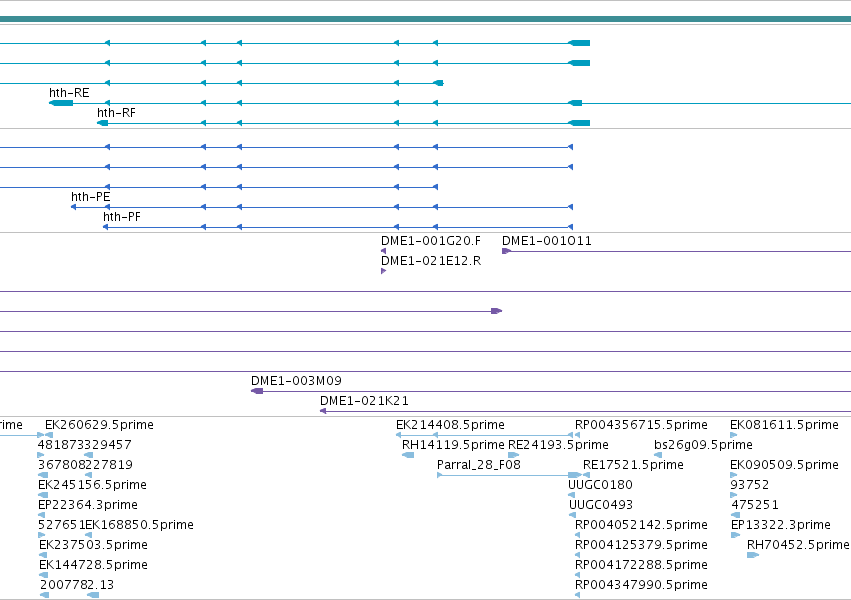
Task: Select the bs26g09.5prime EST label
Action: (703, 444)
